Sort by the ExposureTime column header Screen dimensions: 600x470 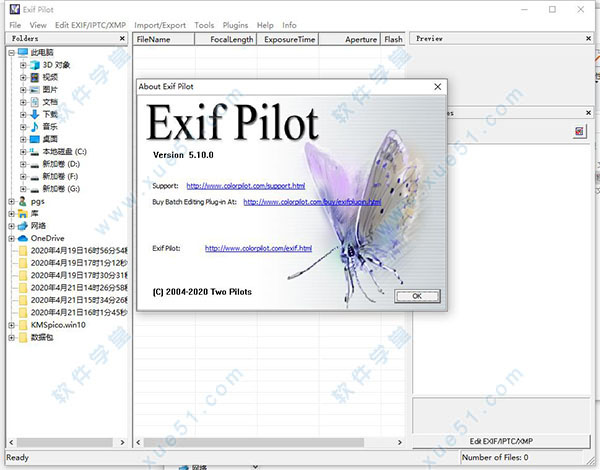287,39
